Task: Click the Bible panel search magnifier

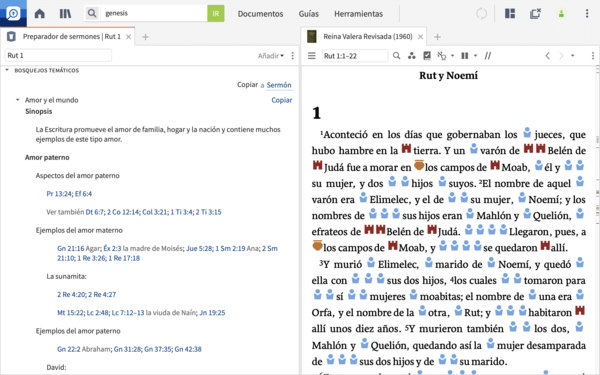Action: coord(396,56)
